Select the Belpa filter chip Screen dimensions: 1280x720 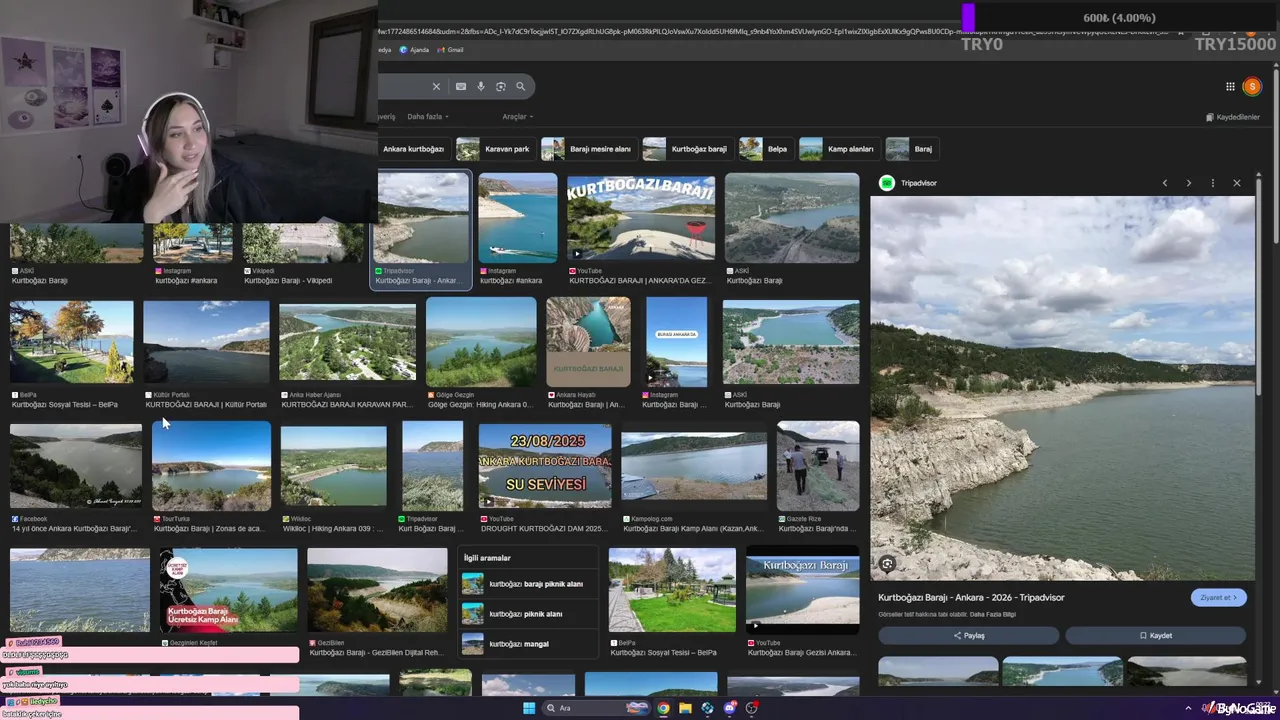click(x=765, y=149)
